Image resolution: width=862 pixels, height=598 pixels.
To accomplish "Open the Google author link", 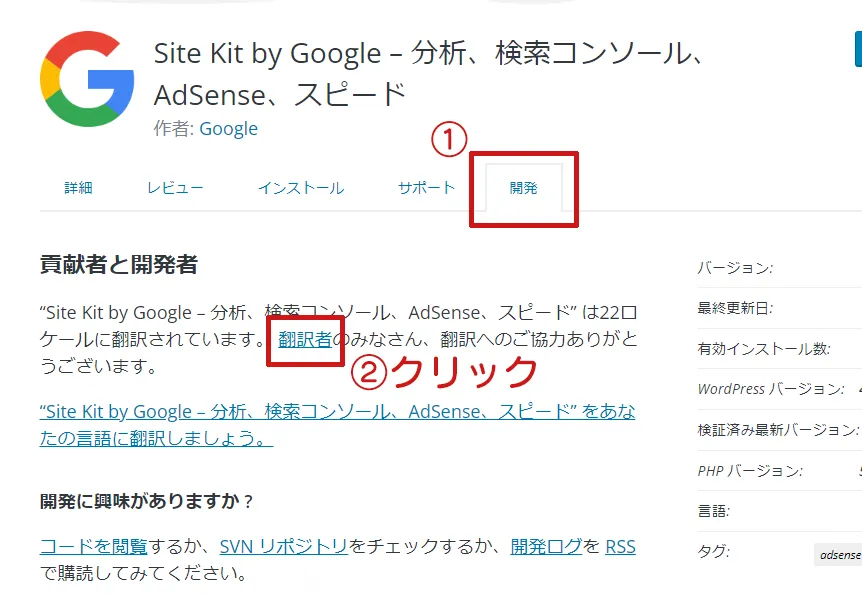I will coord(228,129).
